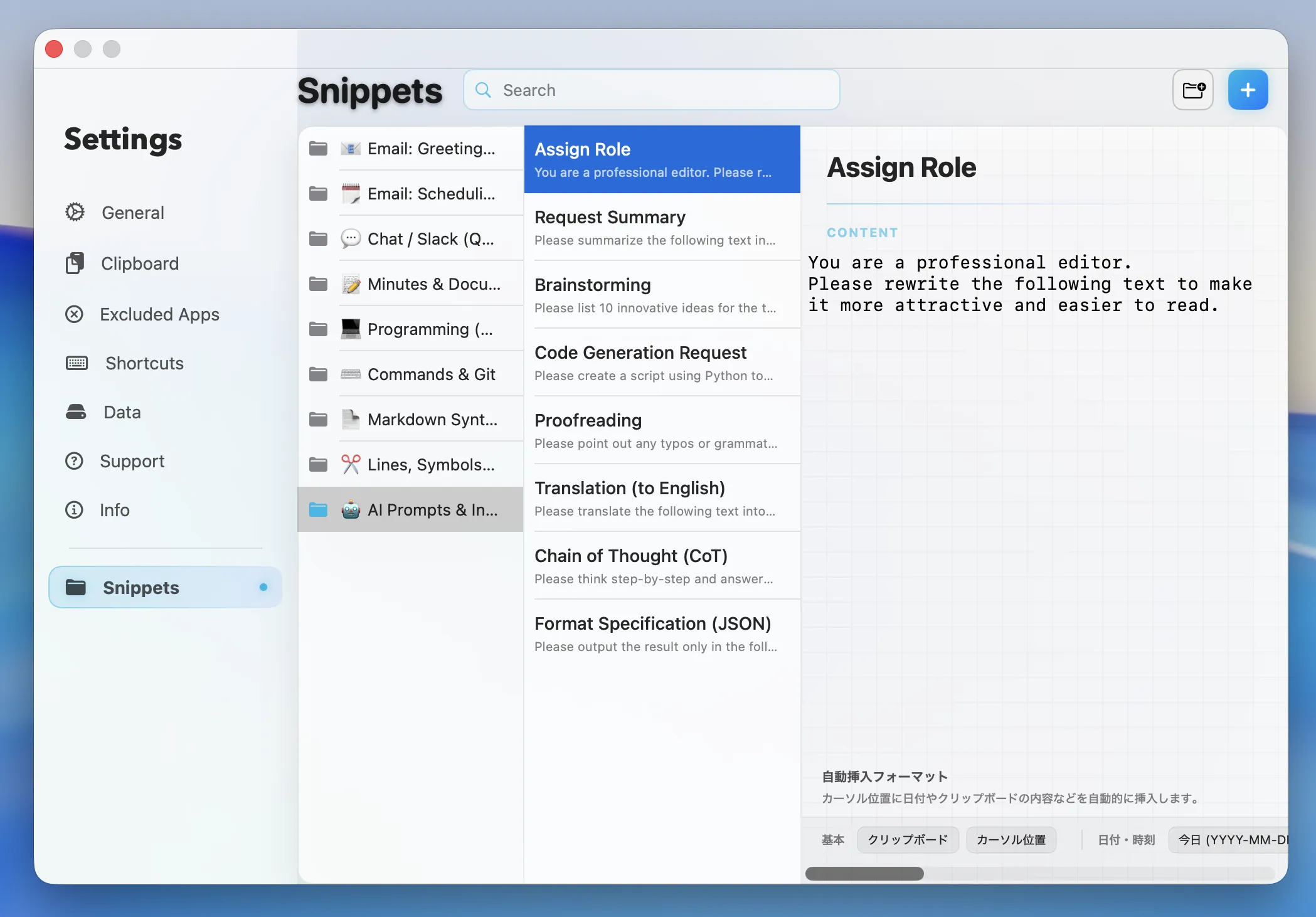
Task: Insert カーソル位置 auto-format into snippet
Action: pyautogui.click(x=1010, y=839)
